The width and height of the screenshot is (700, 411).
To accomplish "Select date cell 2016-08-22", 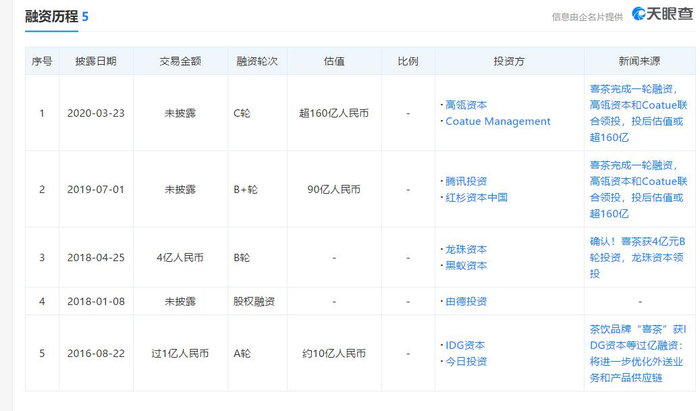I will point(96,353).
